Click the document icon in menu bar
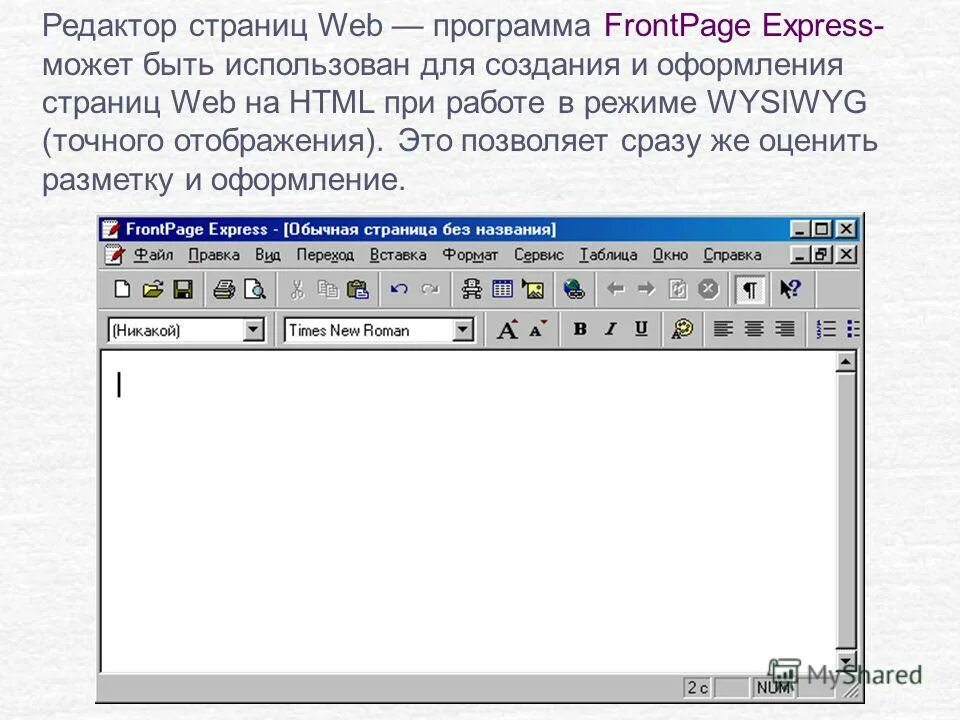The image size is (960, 720). [x=114, y=254]
